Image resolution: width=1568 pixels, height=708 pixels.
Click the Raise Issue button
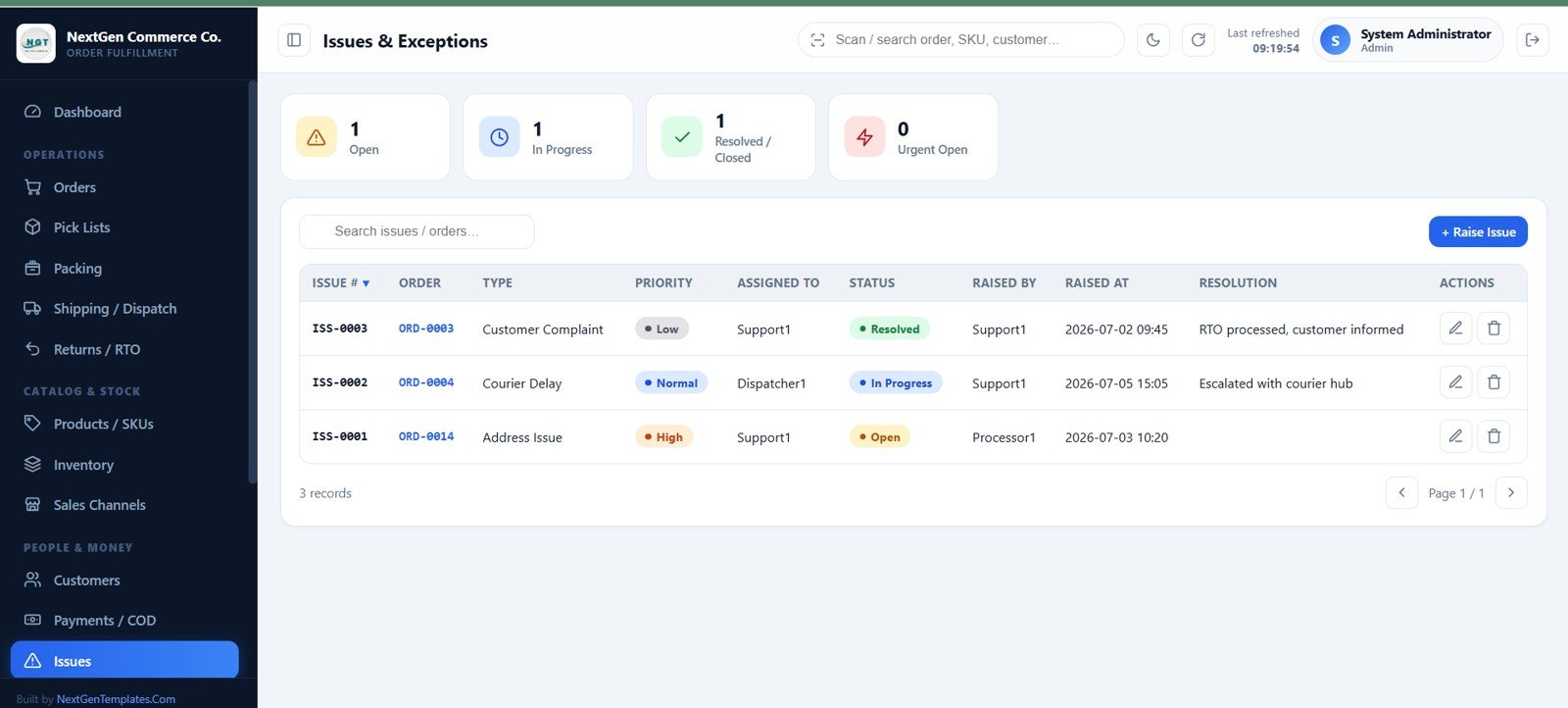click(1478, 232)
